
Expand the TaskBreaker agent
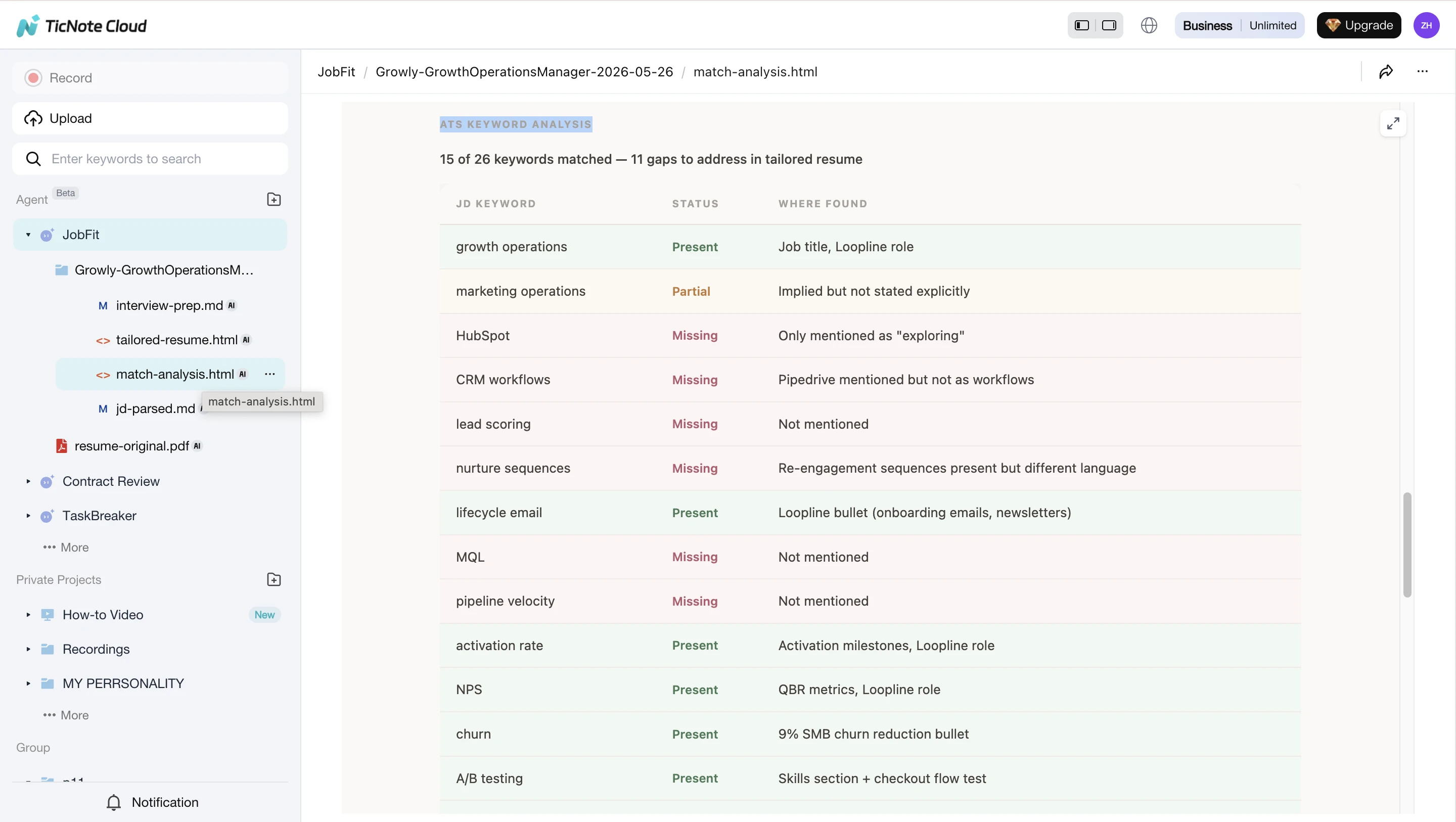point(28,516)
